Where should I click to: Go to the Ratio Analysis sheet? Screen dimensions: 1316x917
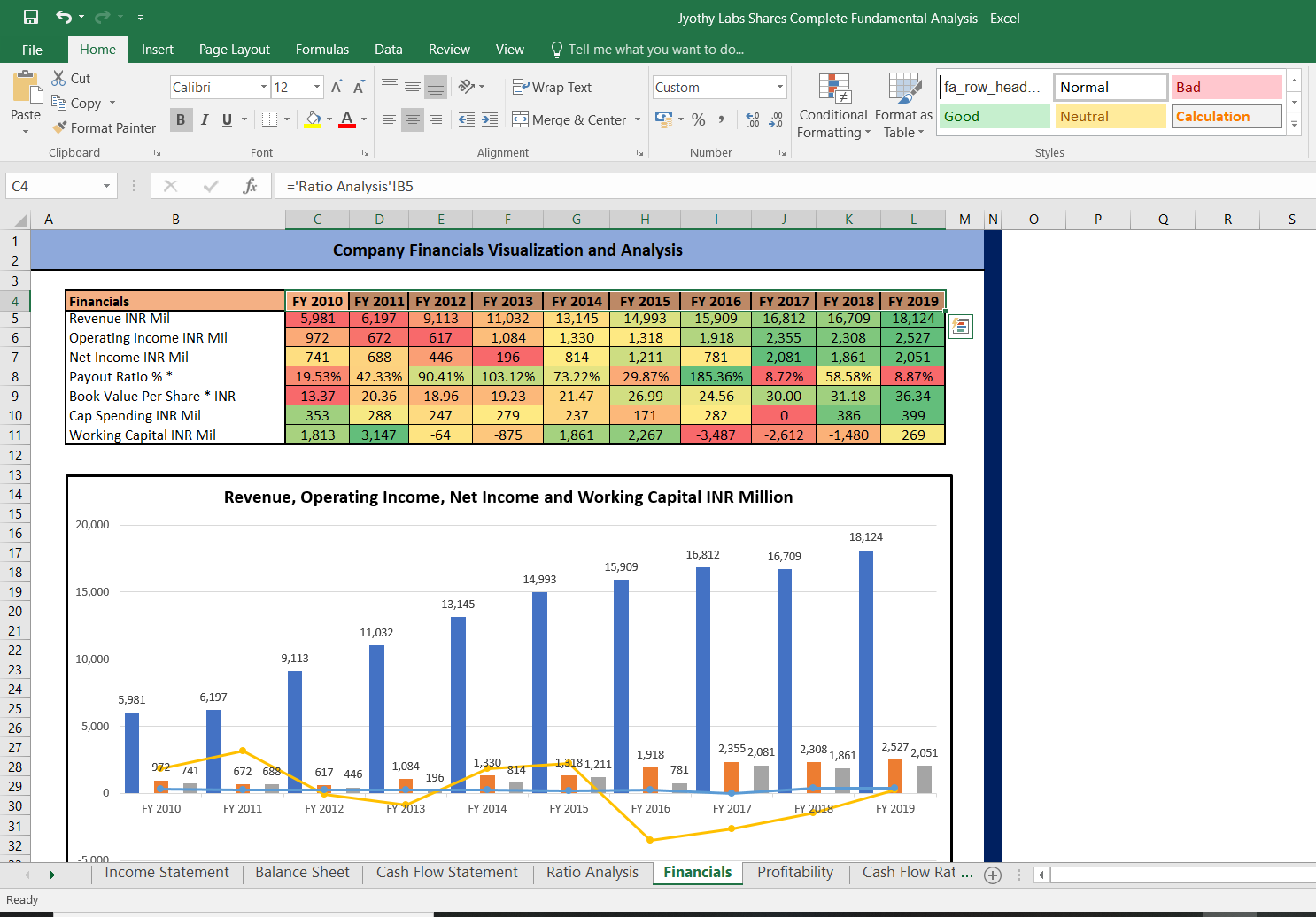(x=592, y=872)
